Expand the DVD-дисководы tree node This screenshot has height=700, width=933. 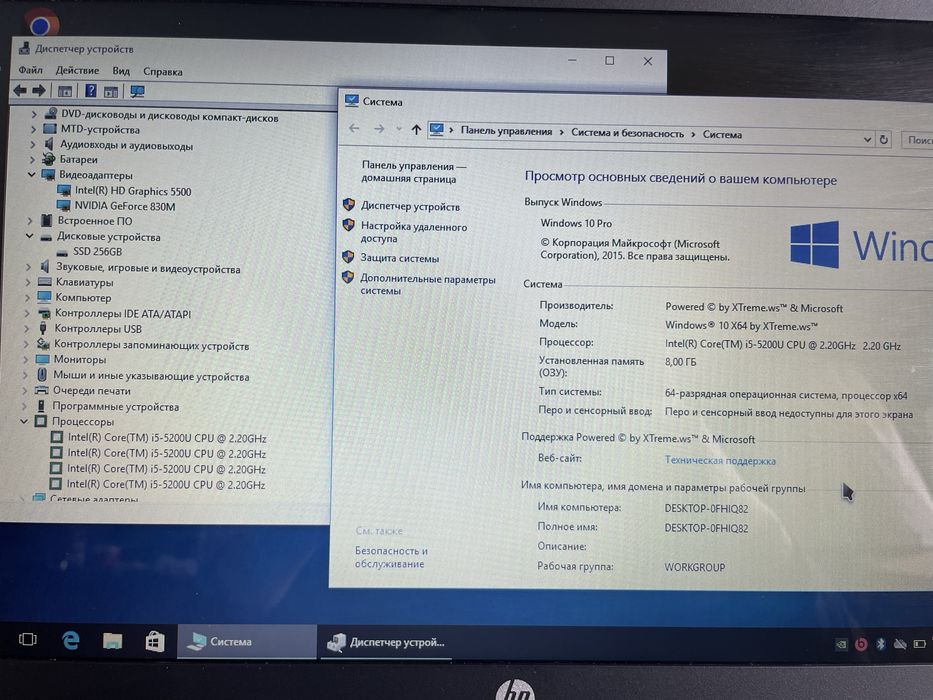click(34, 114)
